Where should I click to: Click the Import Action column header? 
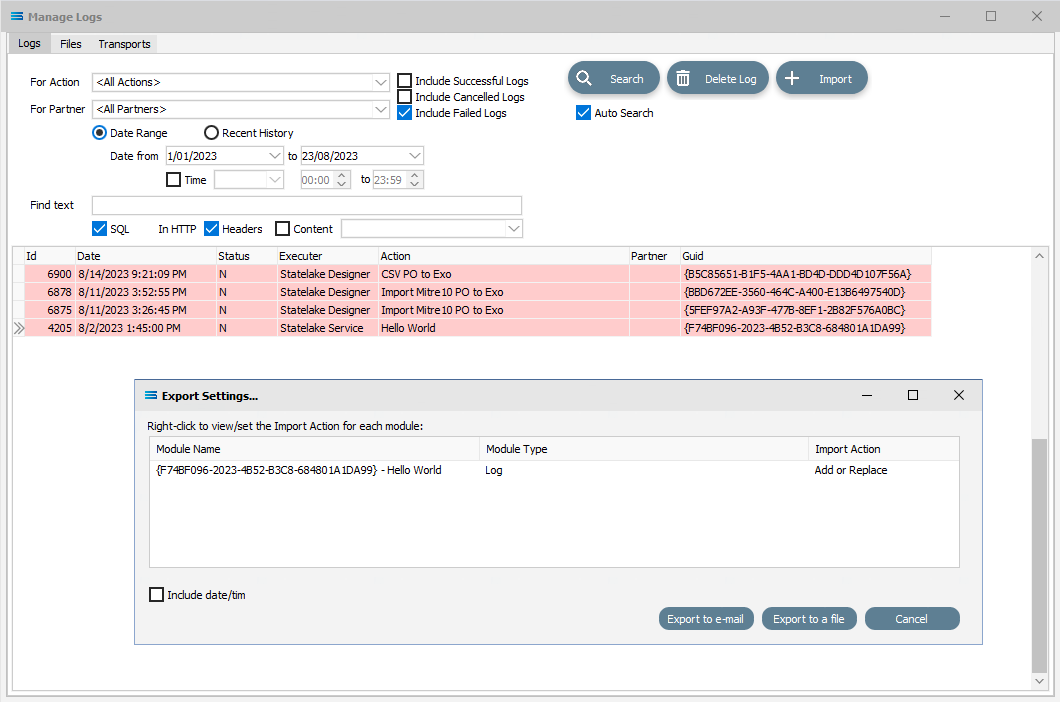(884, 449)
